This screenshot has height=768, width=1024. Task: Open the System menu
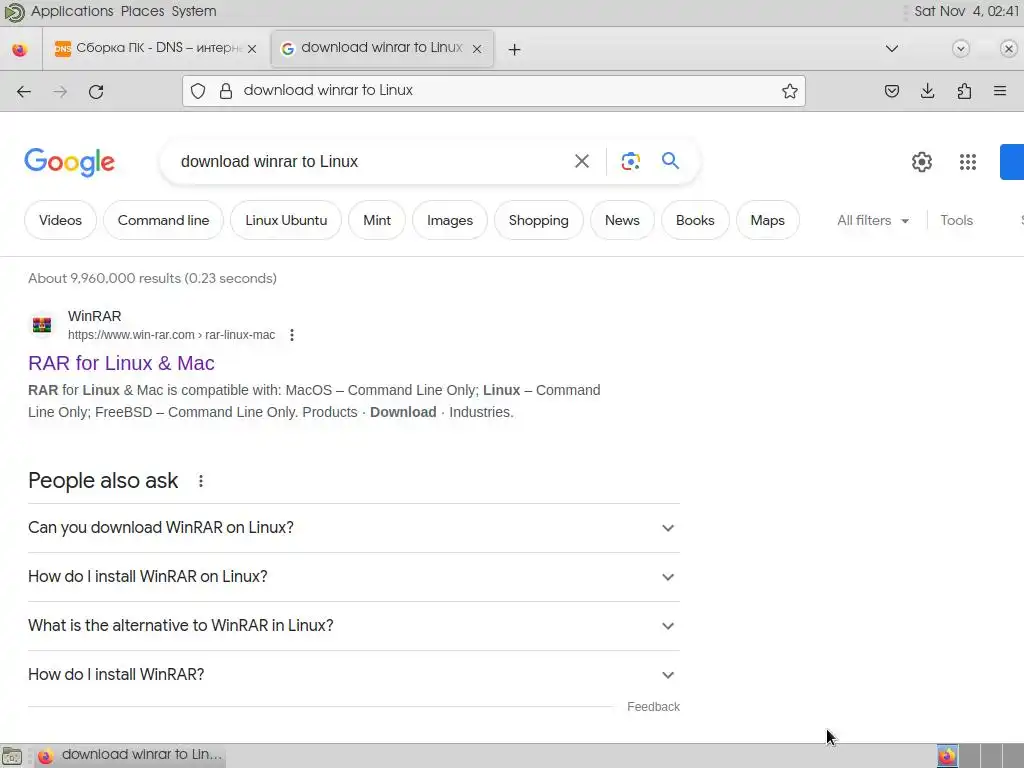[194, 11]
